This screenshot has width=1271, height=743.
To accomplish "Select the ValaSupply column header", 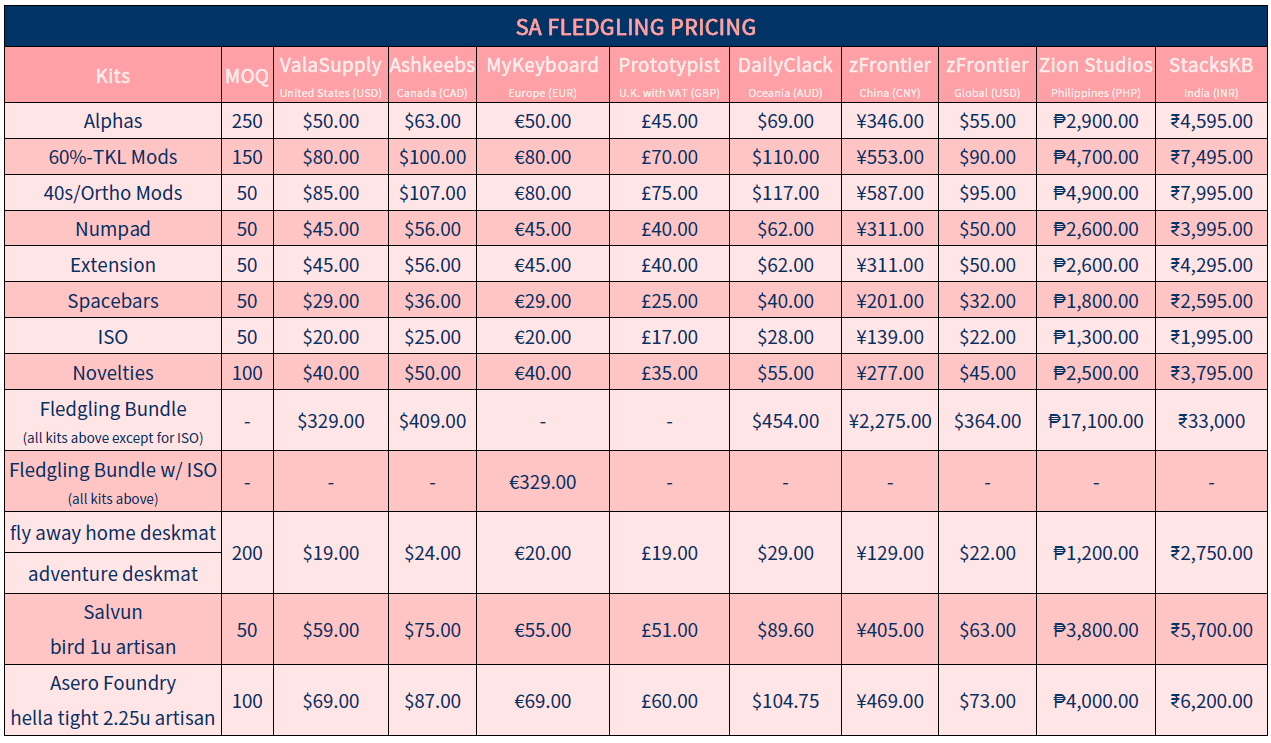I will (330, 75).
